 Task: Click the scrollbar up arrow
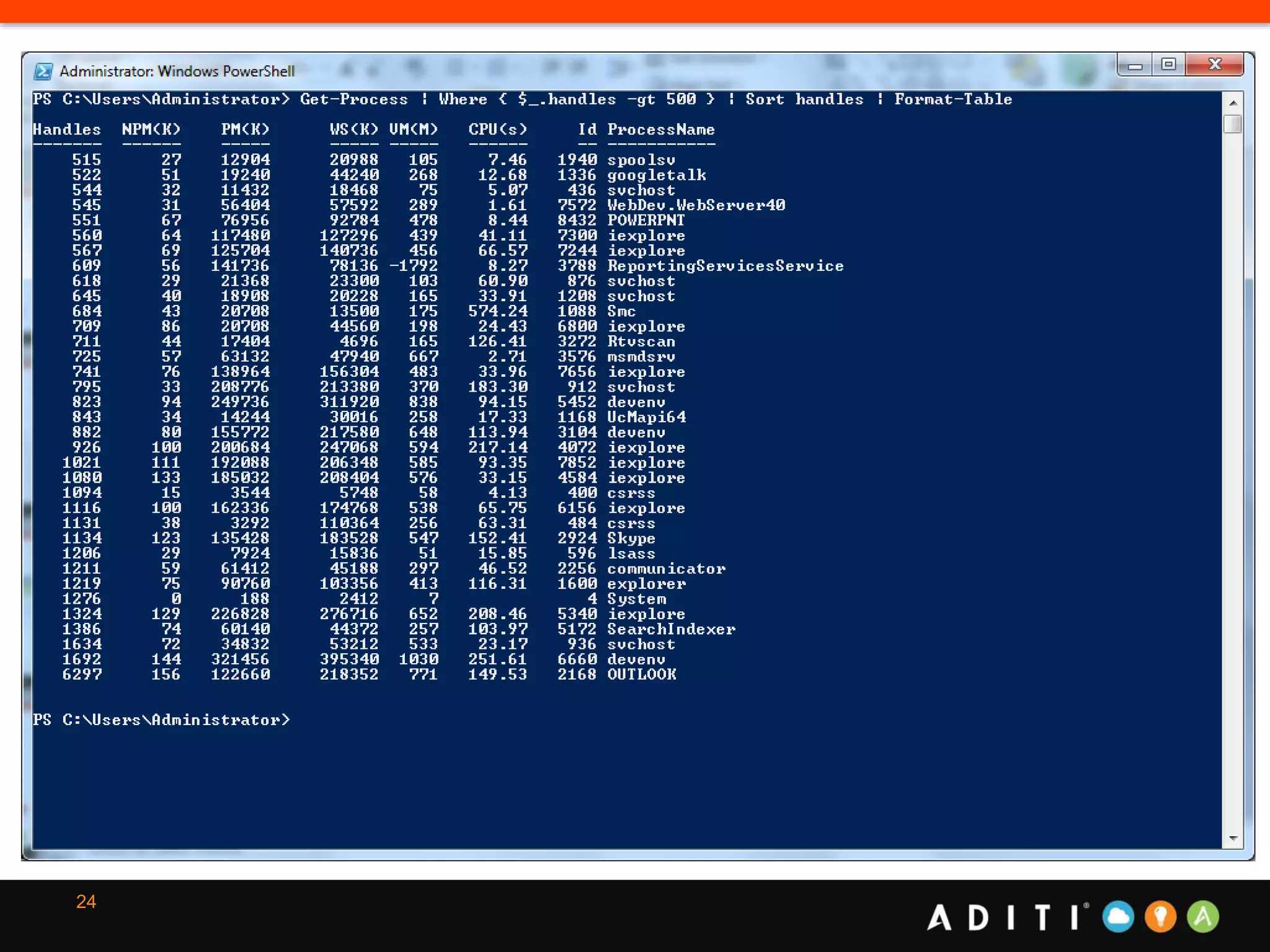tap(1233, 103)
